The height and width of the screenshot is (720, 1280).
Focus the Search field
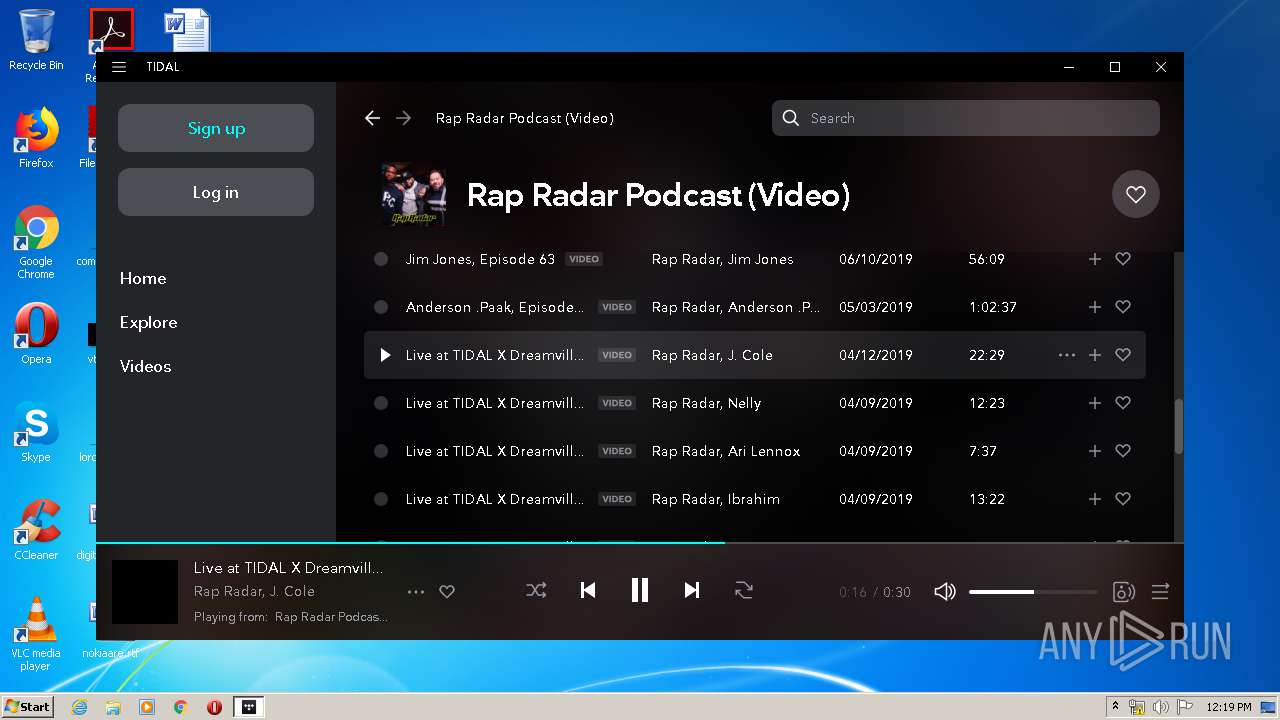[966, 118]
